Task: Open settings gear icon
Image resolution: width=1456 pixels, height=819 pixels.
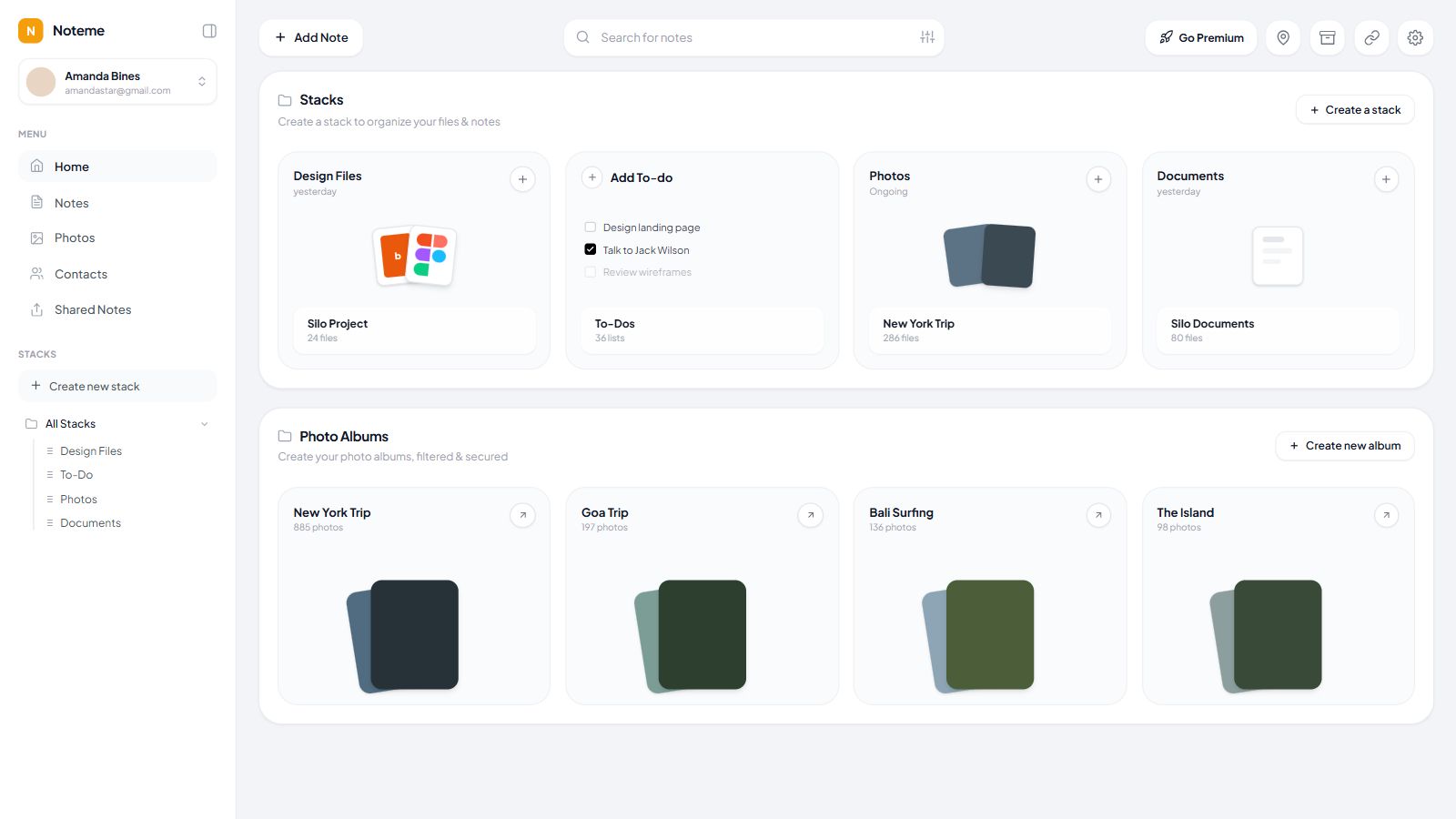Action: click(x=1415, y=37)
